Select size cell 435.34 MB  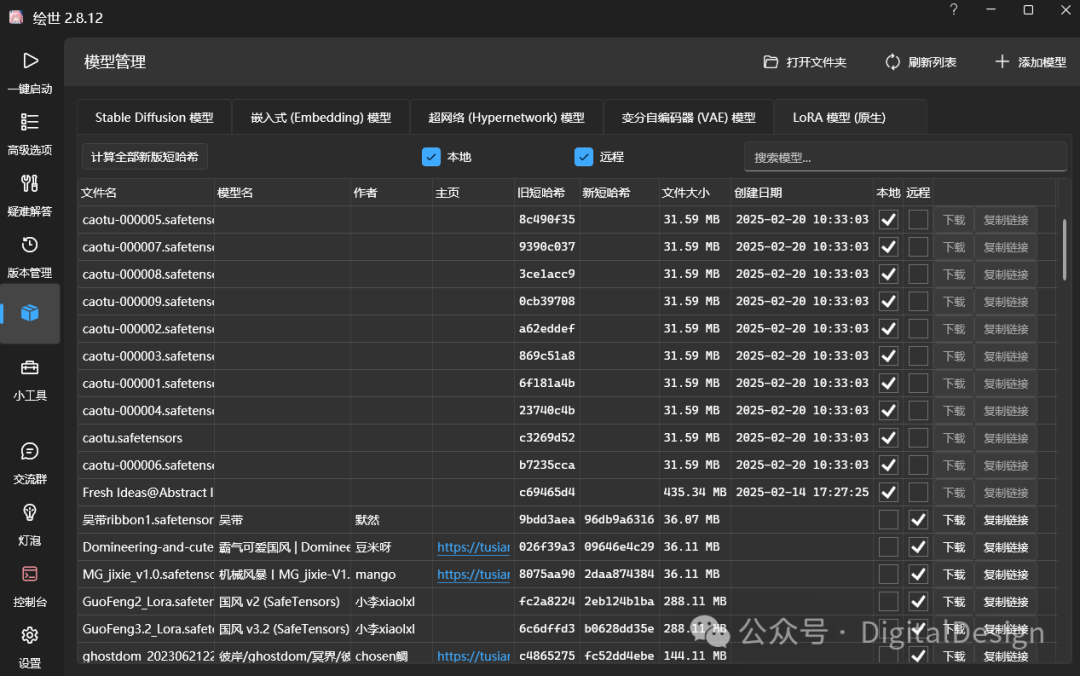(x=694, y=493)
